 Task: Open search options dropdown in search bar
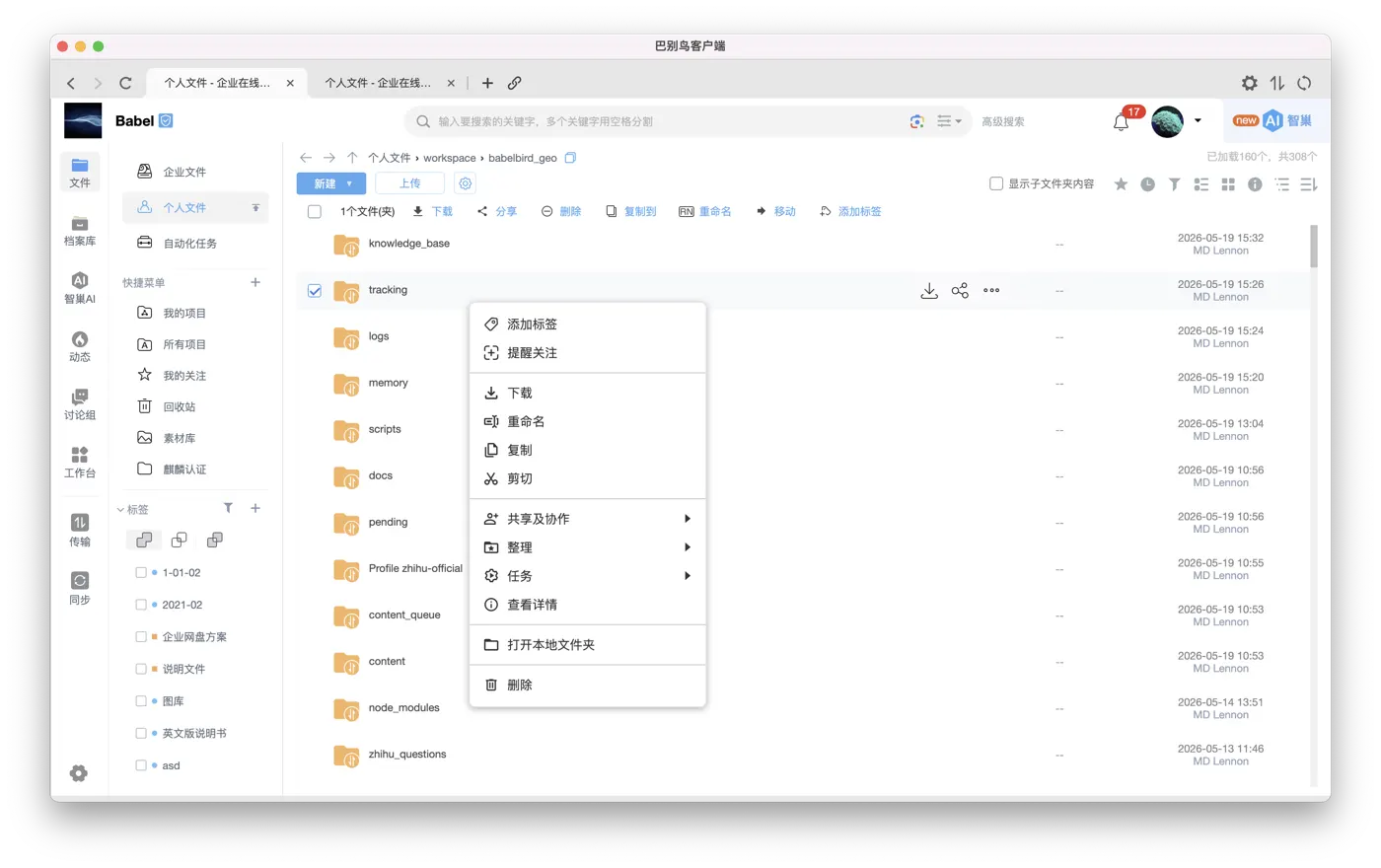tap(949, 121)
